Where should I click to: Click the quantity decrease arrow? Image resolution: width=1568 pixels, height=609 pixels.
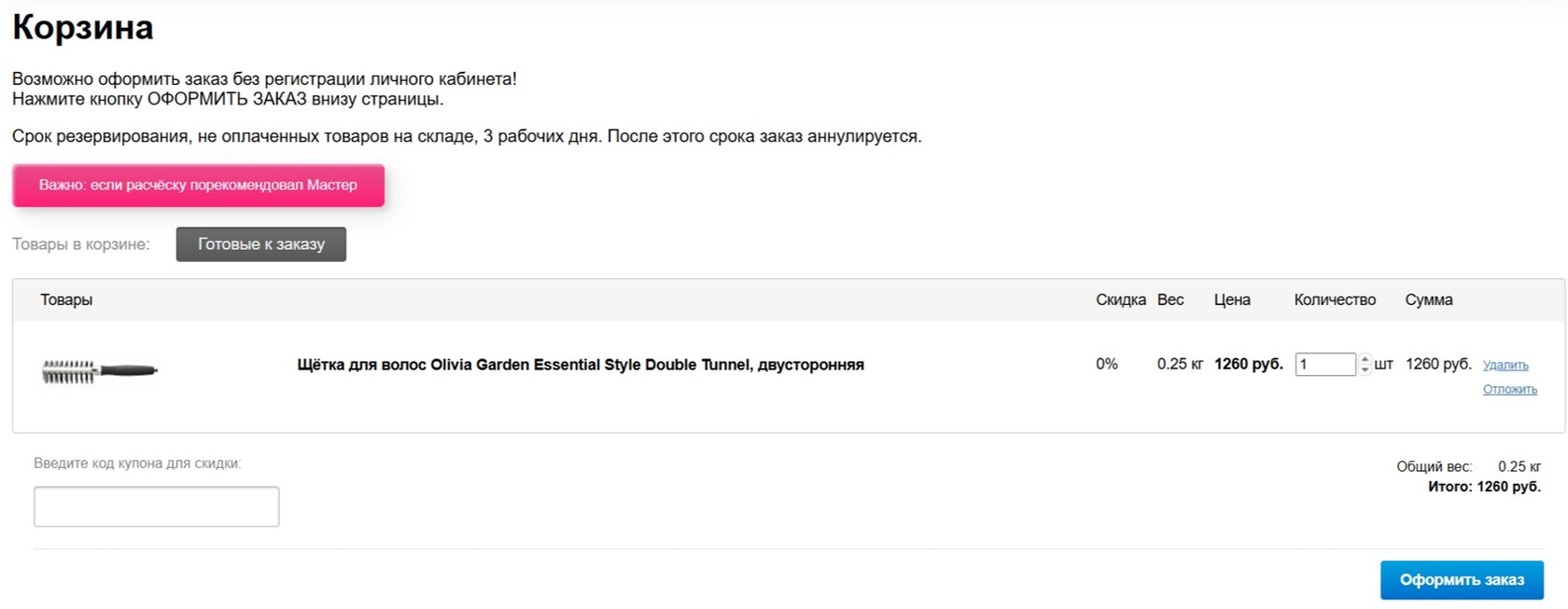point(1365,370)
